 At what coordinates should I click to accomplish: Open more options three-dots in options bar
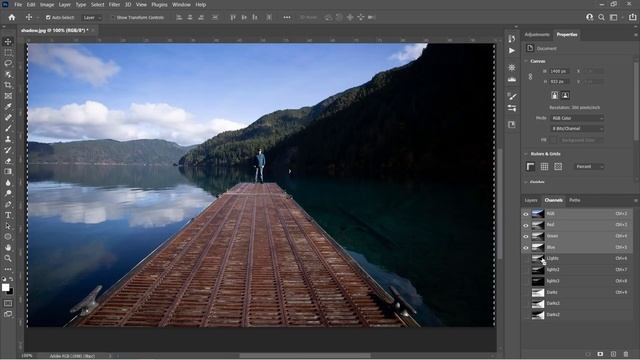(x=287, y=18)
